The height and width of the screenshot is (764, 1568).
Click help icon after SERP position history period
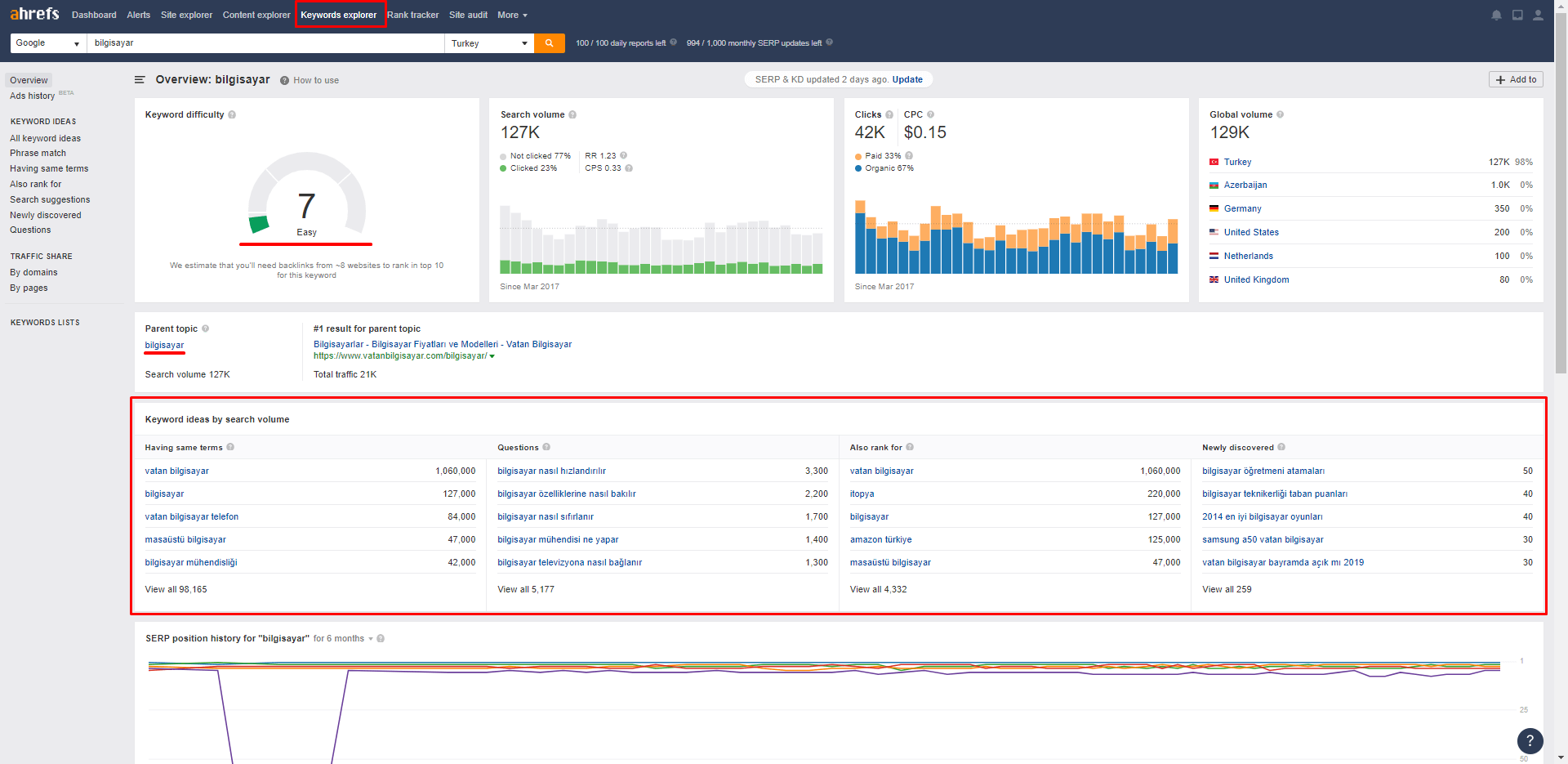pyautogui.click(x=381, y=639)
